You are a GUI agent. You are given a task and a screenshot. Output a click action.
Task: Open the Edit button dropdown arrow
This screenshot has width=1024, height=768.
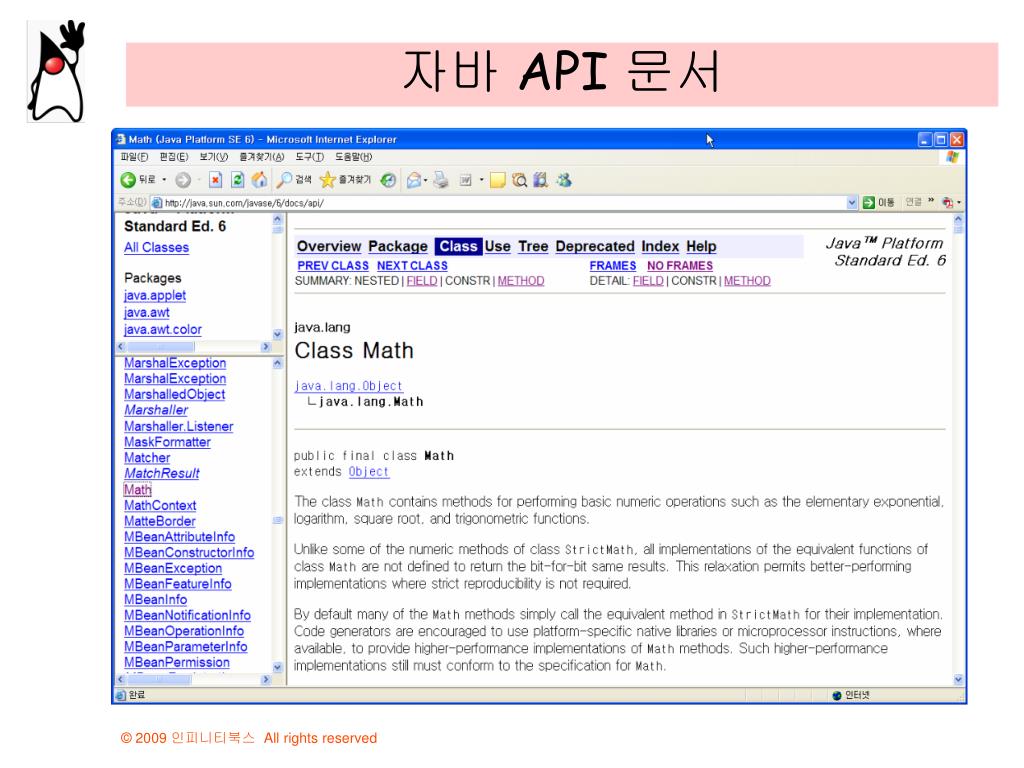pyautogui.click(x=481, y=180)
